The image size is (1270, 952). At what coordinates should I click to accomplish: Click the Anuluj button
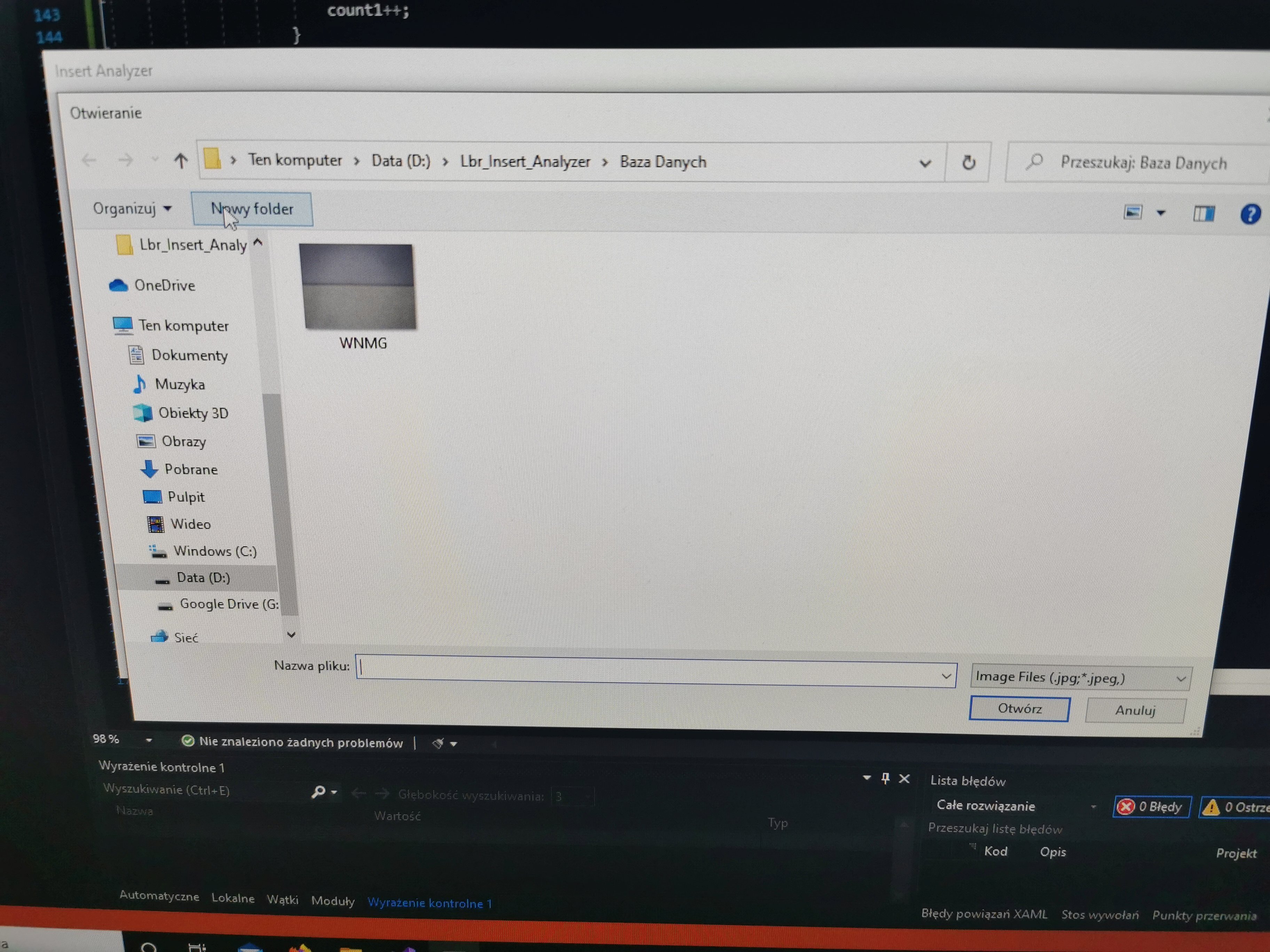pos(1135,711)
